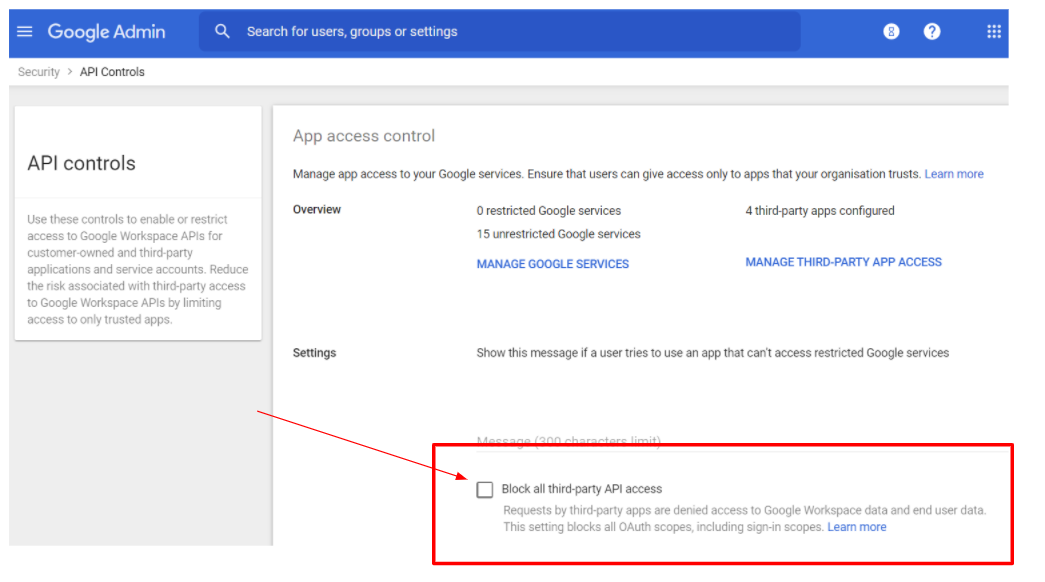Screen dimensions: 1045x582
Task: Click the API controls description paragraph
Action: [138, 269]
